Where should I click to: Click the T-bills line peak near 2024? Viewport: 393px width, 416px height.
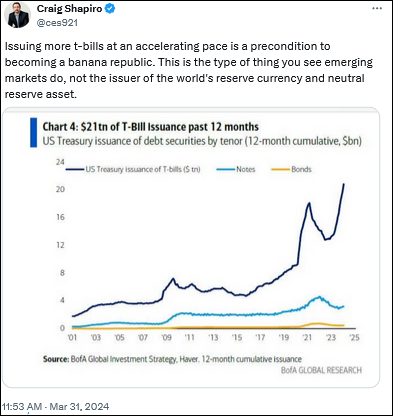click(344, 184)
